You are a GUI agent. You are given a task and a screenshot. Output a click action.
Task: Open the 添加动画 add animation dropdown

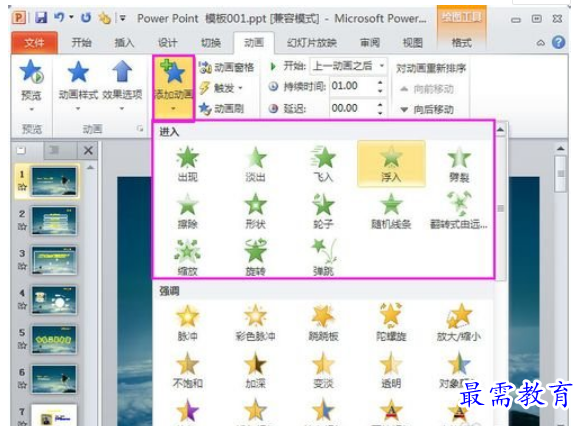(173, 87)
